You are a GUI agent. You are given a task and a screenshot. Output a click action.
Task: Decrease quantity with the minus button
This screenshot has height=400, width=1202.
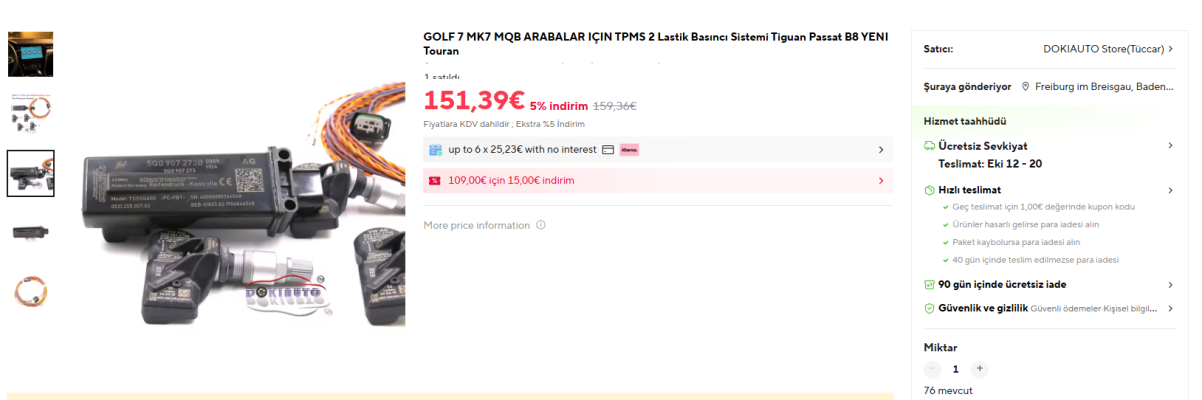pyautogui.click(x=932, y=369)
